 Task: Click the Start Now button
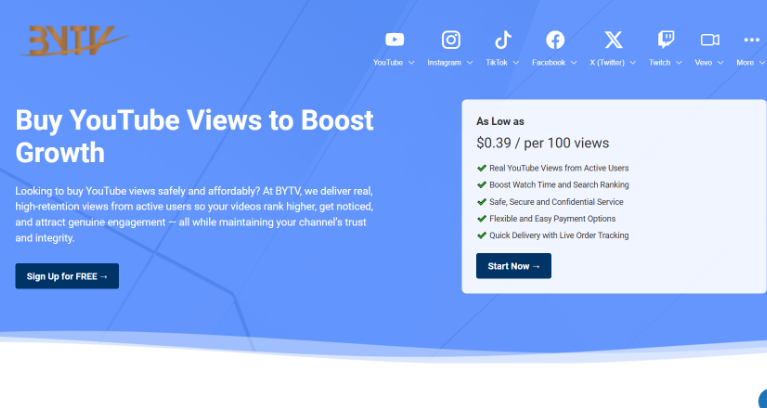514,266
